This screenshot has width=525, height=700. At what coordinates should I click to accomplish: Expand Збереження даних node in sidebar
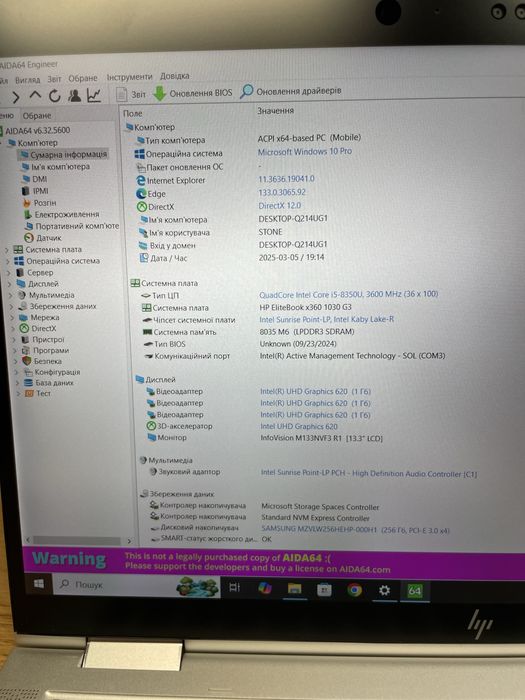click(x=12, y=306)
